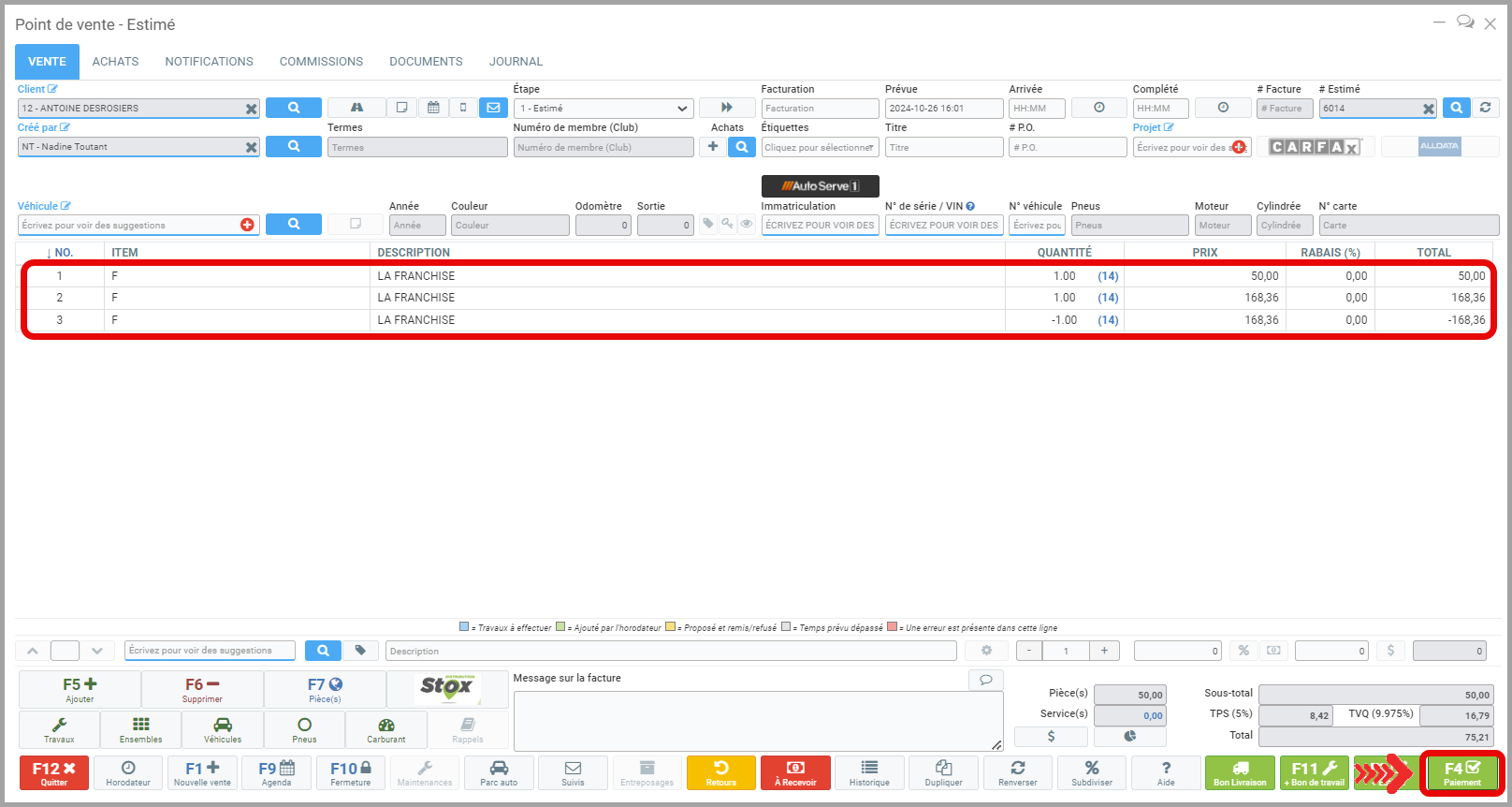Click the Dupliquer copy icon
The width and height of the screenshot is (1512, 807).
click(943, 773)
